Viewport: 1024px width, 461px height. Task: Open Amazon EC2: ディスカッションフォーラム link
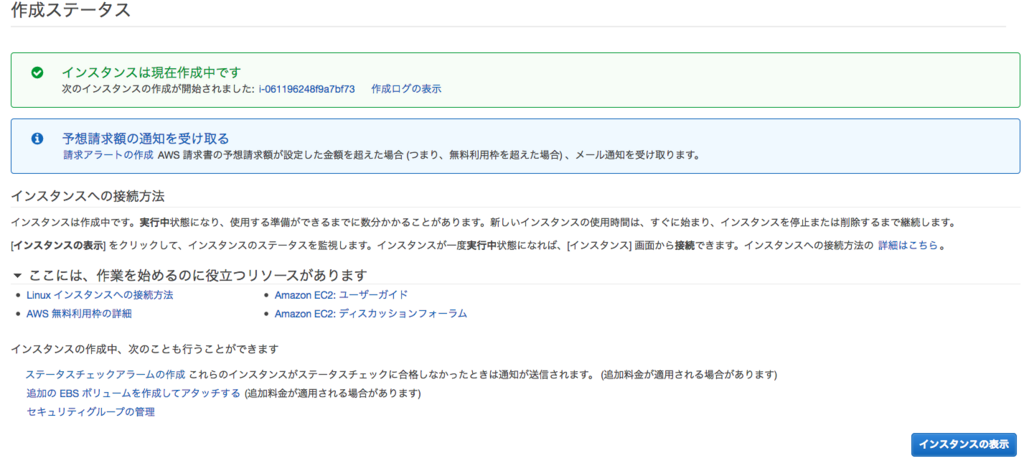[x=371, y=313]
